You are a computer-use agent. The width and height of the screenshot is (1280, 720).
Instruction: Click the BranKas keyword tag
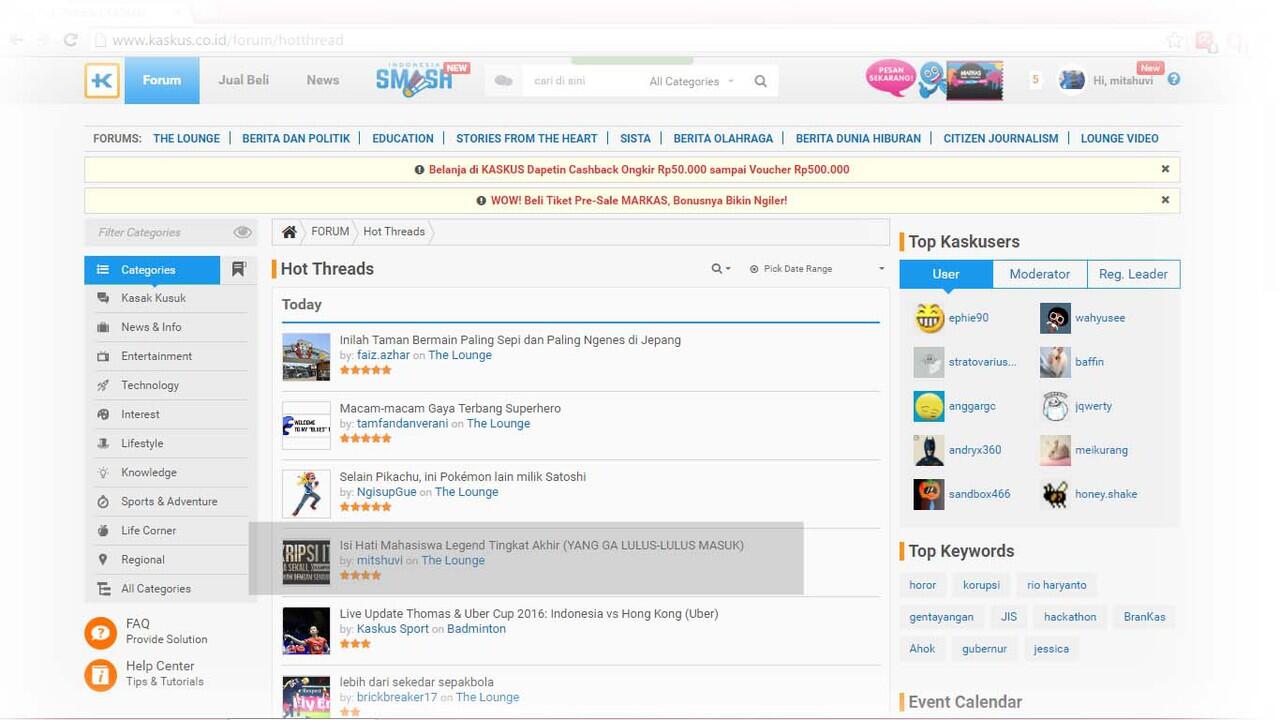click(1144, 617)
